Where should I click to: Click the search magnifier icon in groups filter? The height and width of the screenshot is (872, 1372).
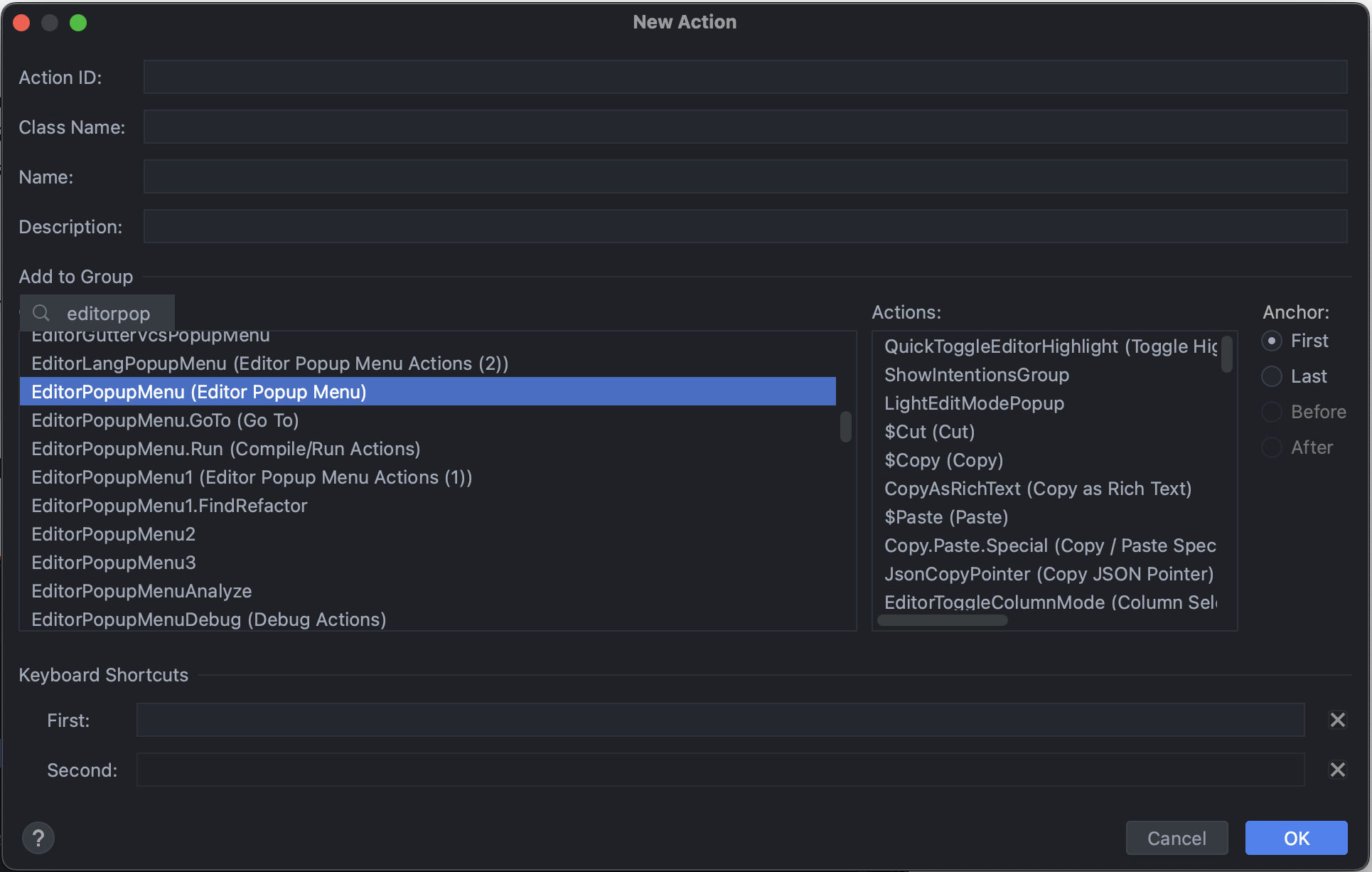(41, 313)
